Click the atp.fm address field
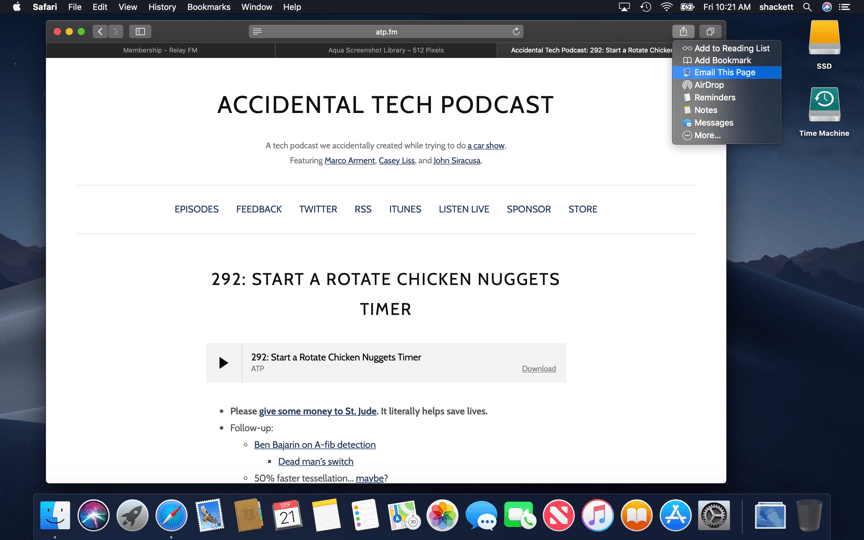The image size is (864, 540). point(386,31)
